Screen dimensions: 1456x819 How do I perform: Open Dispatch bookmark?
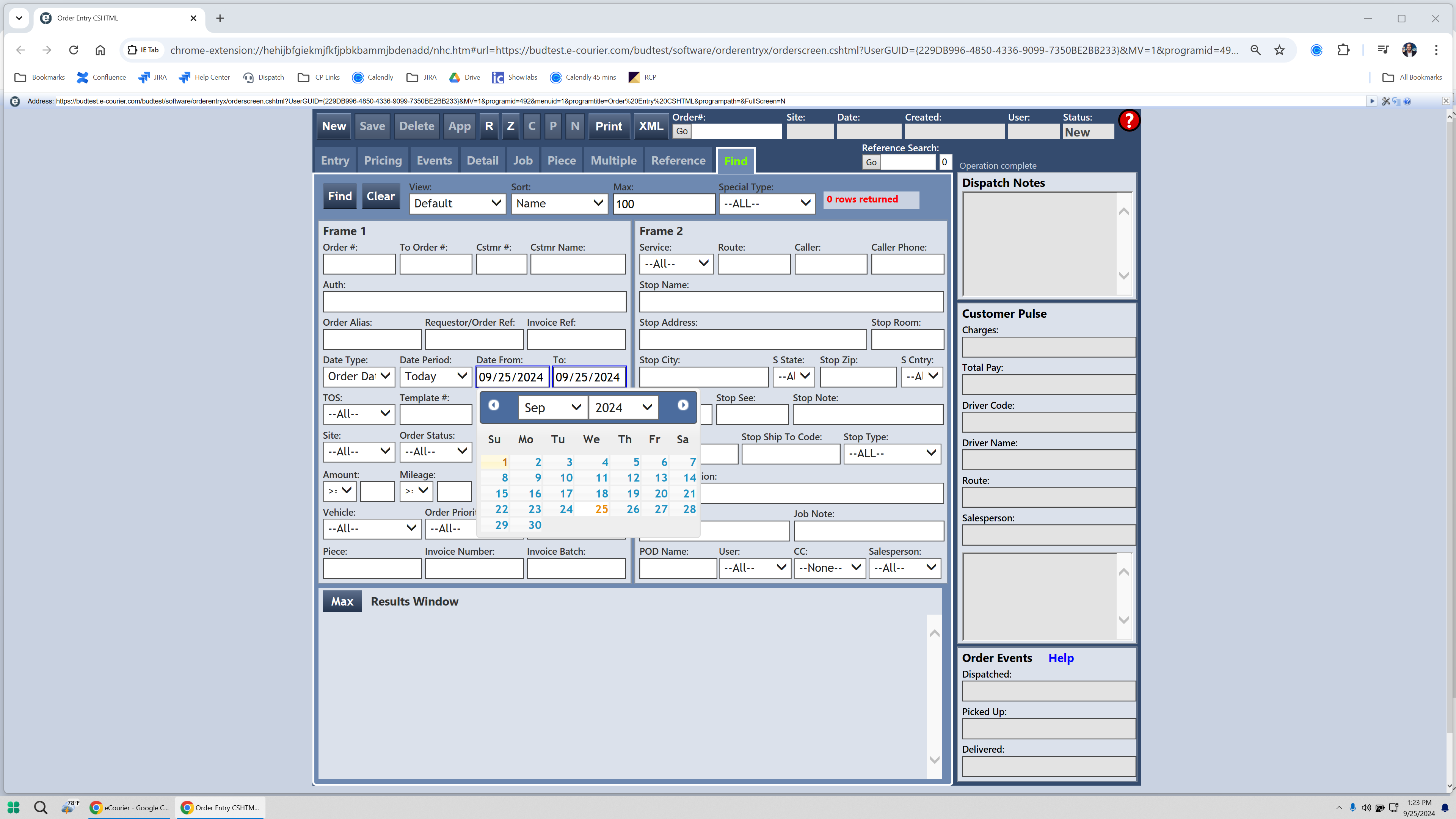point(264,77)
